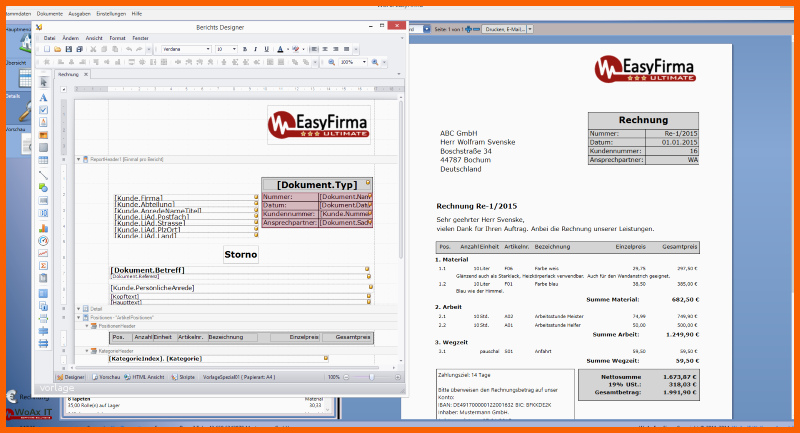Image resolution: width=800 pixels, height=433 pixels.
Task: Select the pointer tool in the toolbox
Action: pos(43,85)
